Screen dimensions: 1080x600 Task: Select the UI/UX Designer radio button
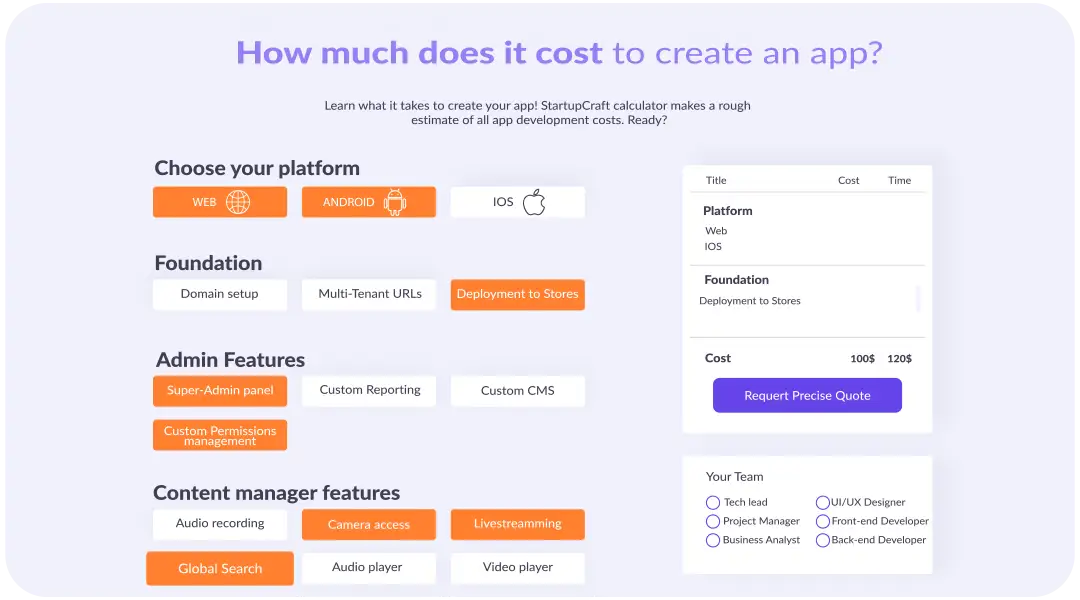tap(823, 503)
